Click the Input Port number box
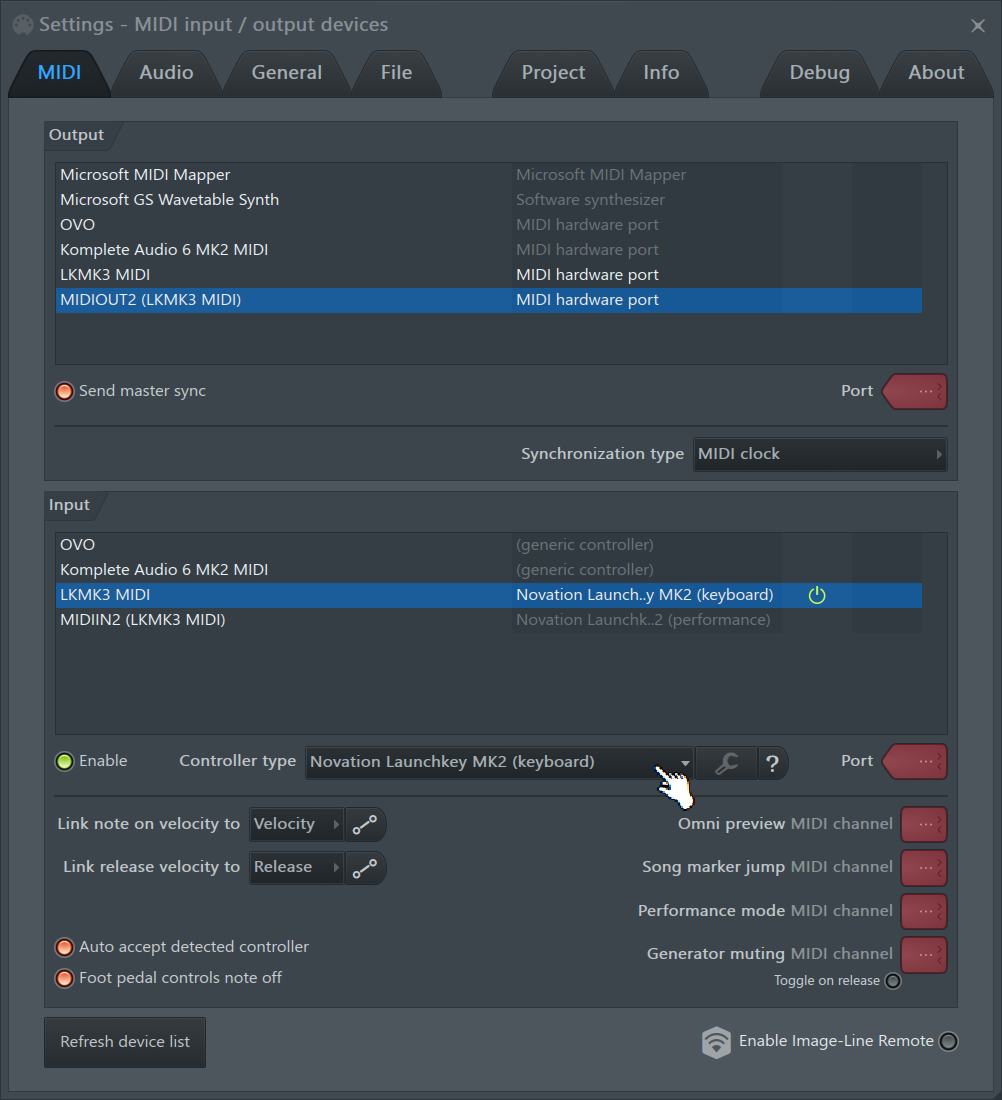 pyautogui.click(x=915, y=762)
